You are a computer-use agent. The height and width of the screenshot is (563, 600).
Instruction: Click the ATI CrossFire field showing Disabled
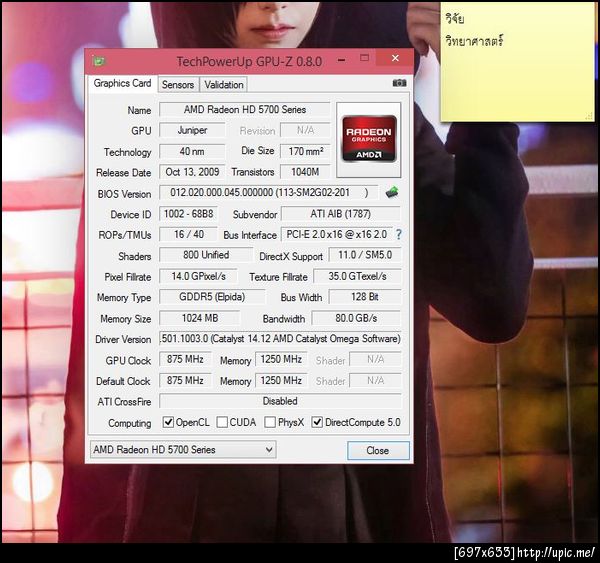click(x=280, y=401)
